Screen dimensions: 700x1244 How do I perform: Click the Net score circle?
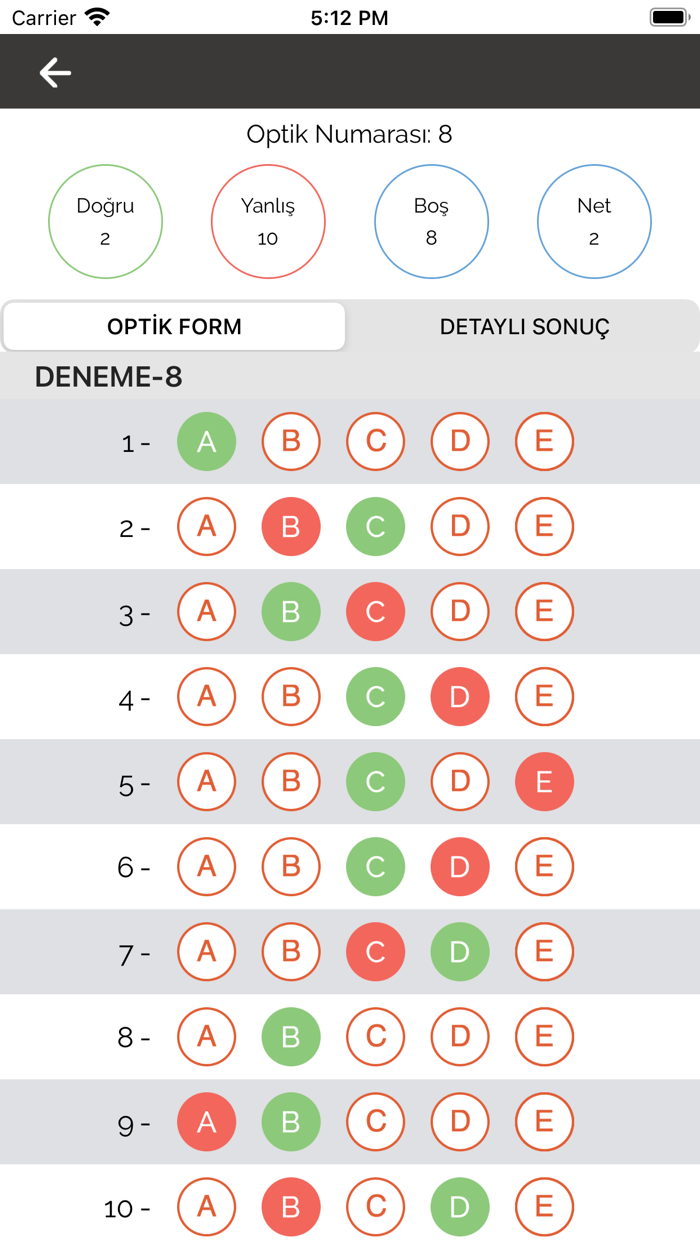tap(594, 221)
